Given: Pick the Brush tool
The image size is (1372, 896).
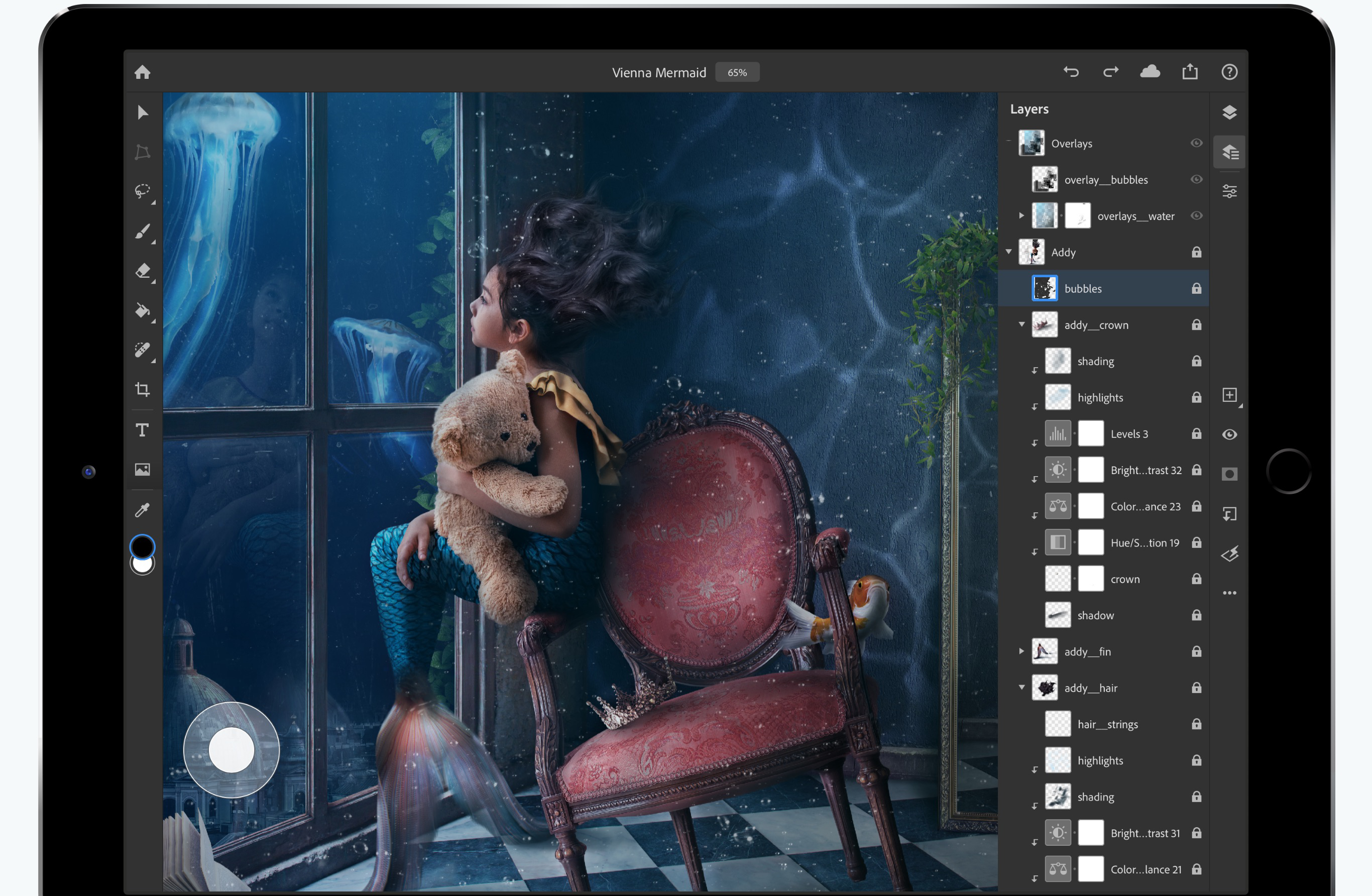Looking at the screenshot, I should coord(143,231).
